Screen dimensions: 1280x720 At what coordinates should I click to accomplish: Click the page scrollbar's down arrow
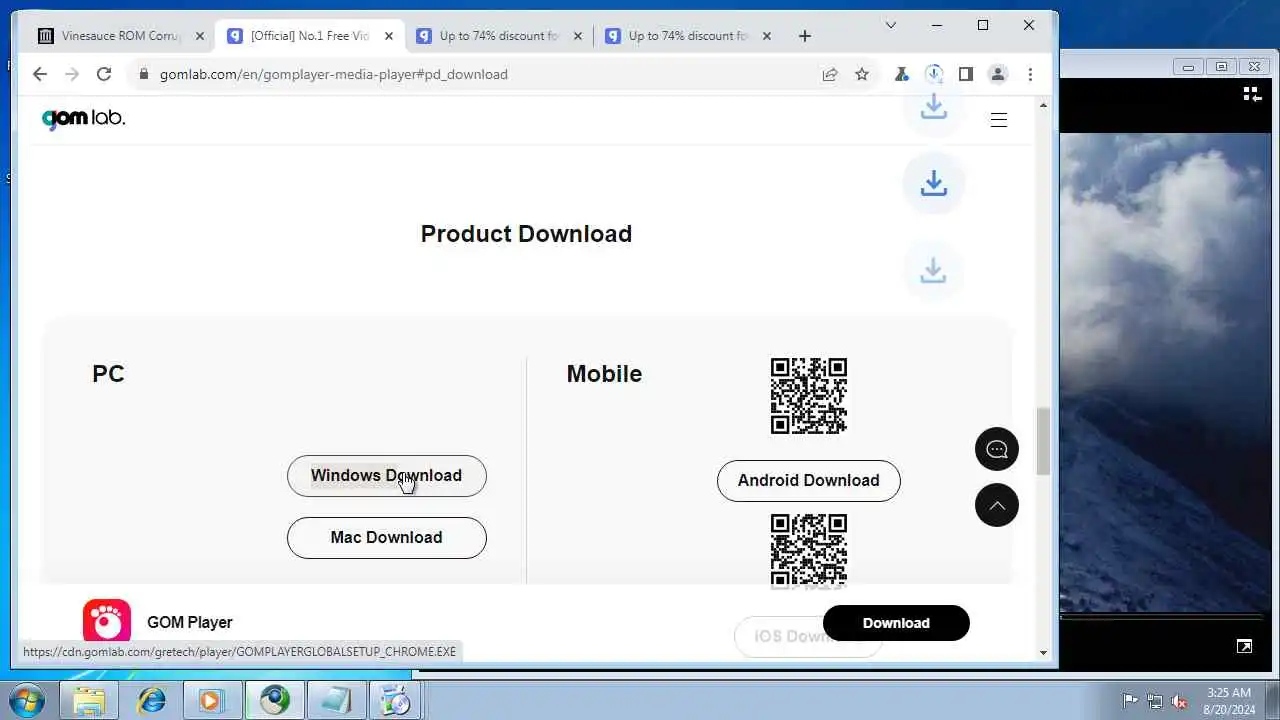point(1043,653)
